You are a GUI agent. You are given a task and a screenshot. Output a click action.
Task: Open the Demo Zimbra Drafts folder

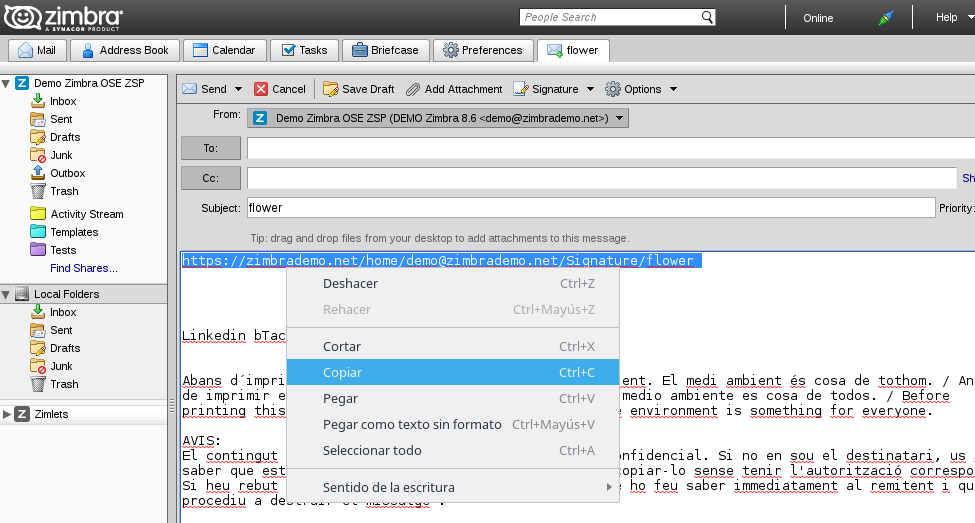(x=55, y=137)
